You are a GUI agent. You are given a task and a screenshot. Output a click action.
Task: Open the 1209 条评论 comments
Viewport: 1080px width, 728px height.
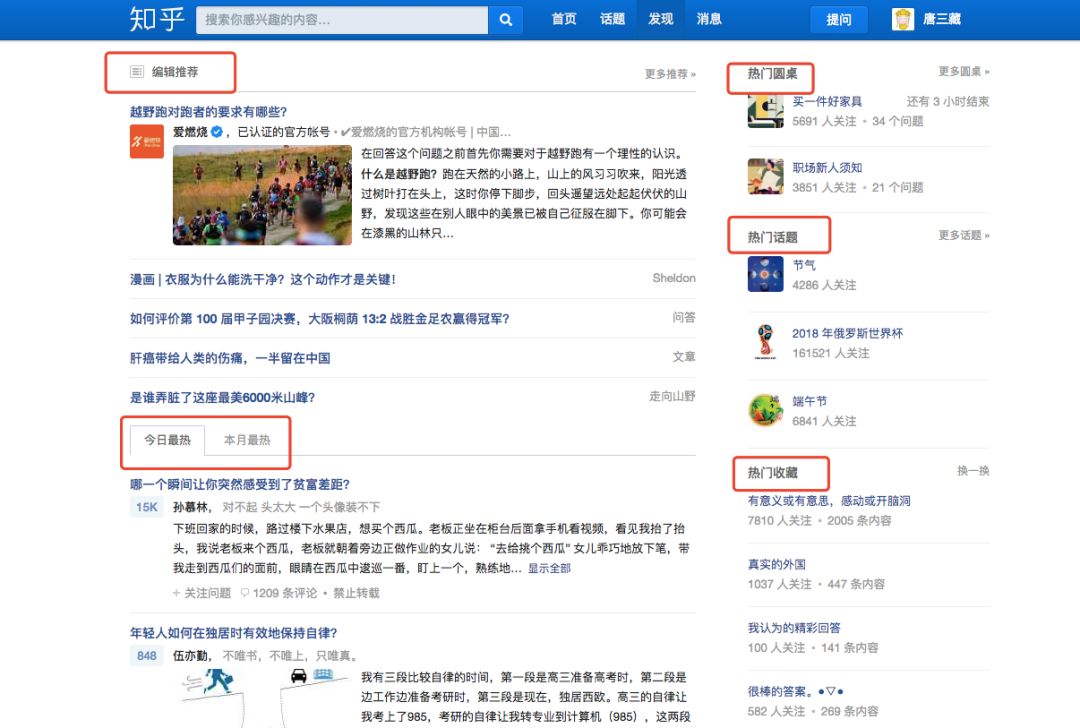click(x=279, y=593)
